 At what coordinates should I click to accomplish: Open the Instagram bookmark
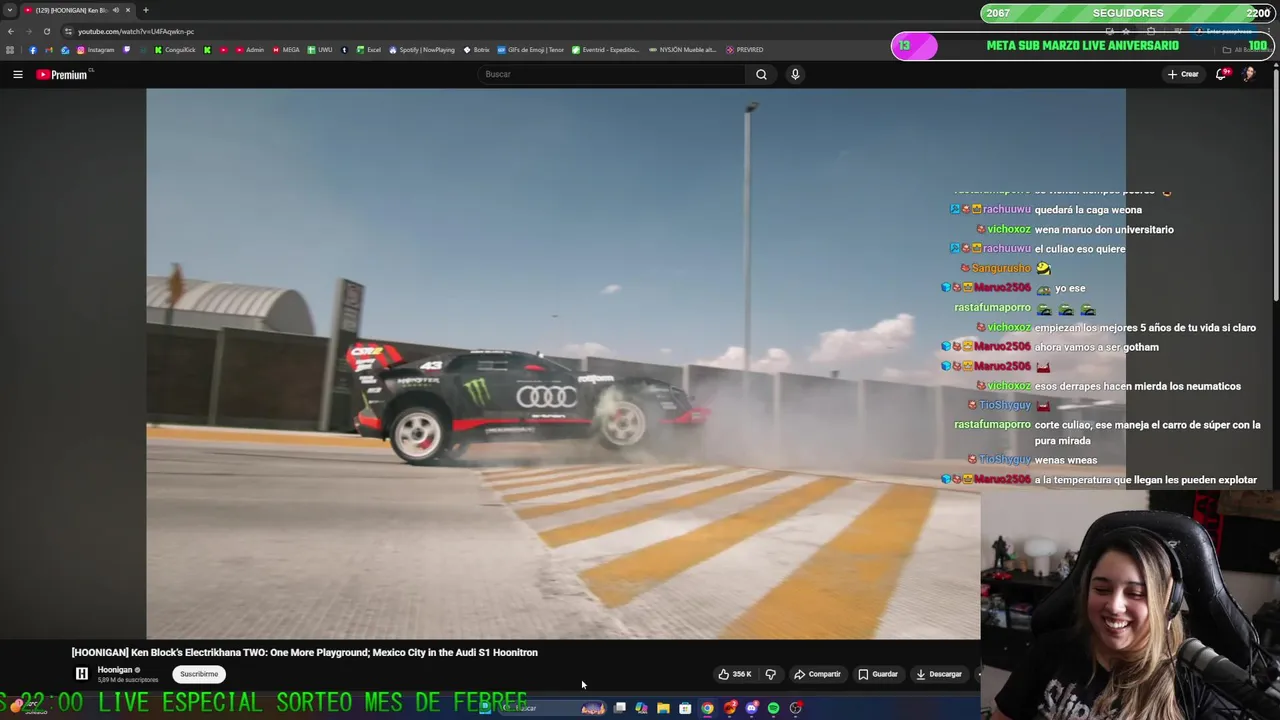(x=96, y=50)
